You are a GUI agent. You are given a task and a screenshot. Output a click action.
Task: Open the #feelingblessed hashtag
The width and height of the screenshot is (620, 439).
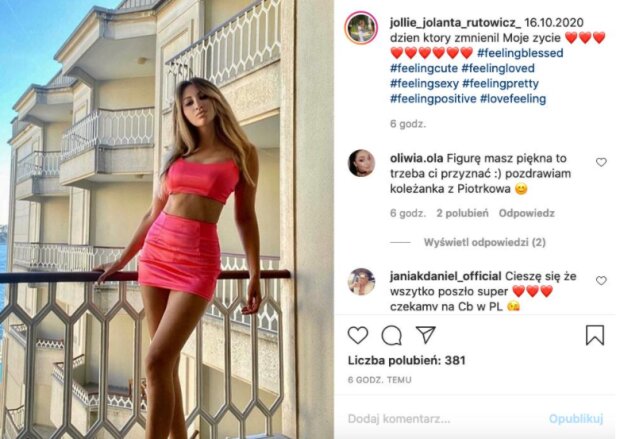coord(520,53)
